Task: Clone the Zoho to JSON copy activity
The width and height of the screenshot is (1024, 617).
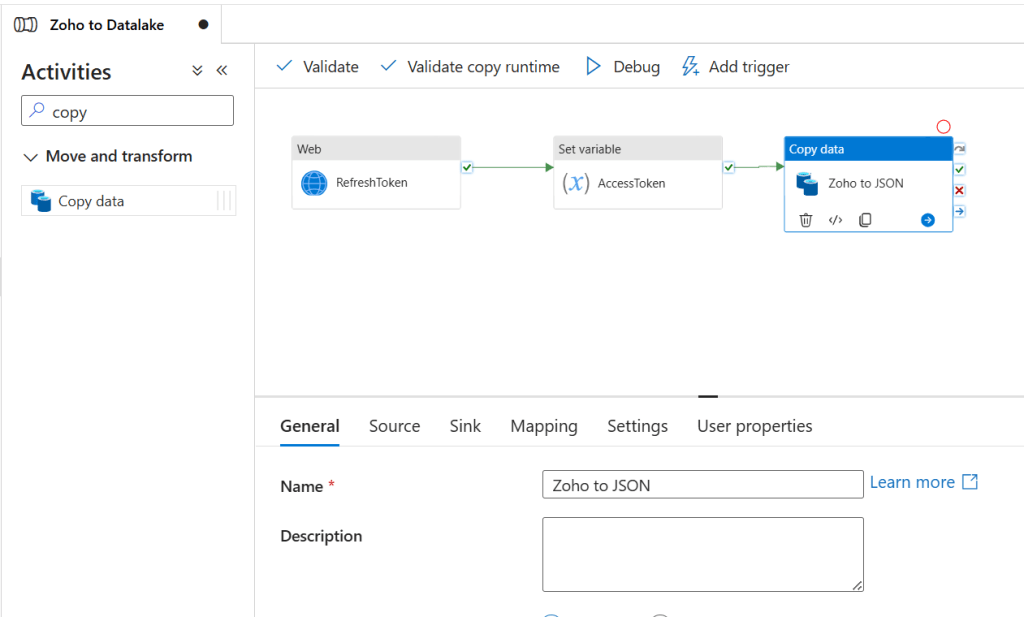Action: (865, 220)
